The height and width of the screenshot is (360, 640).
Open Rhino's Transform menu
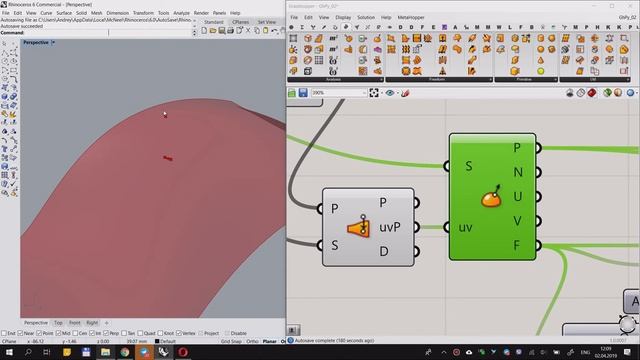click(x=143, y=13)
